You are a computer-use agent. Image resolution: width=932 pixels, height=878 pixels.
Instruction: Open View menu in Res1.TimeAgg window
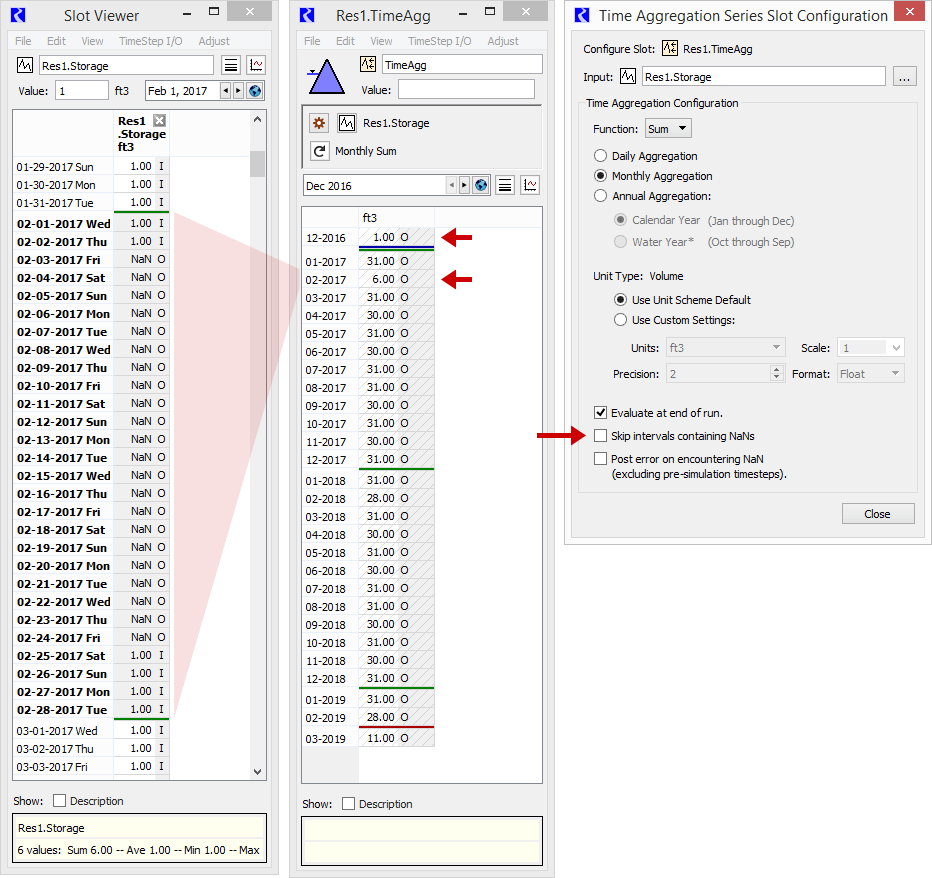pos(381,41)
